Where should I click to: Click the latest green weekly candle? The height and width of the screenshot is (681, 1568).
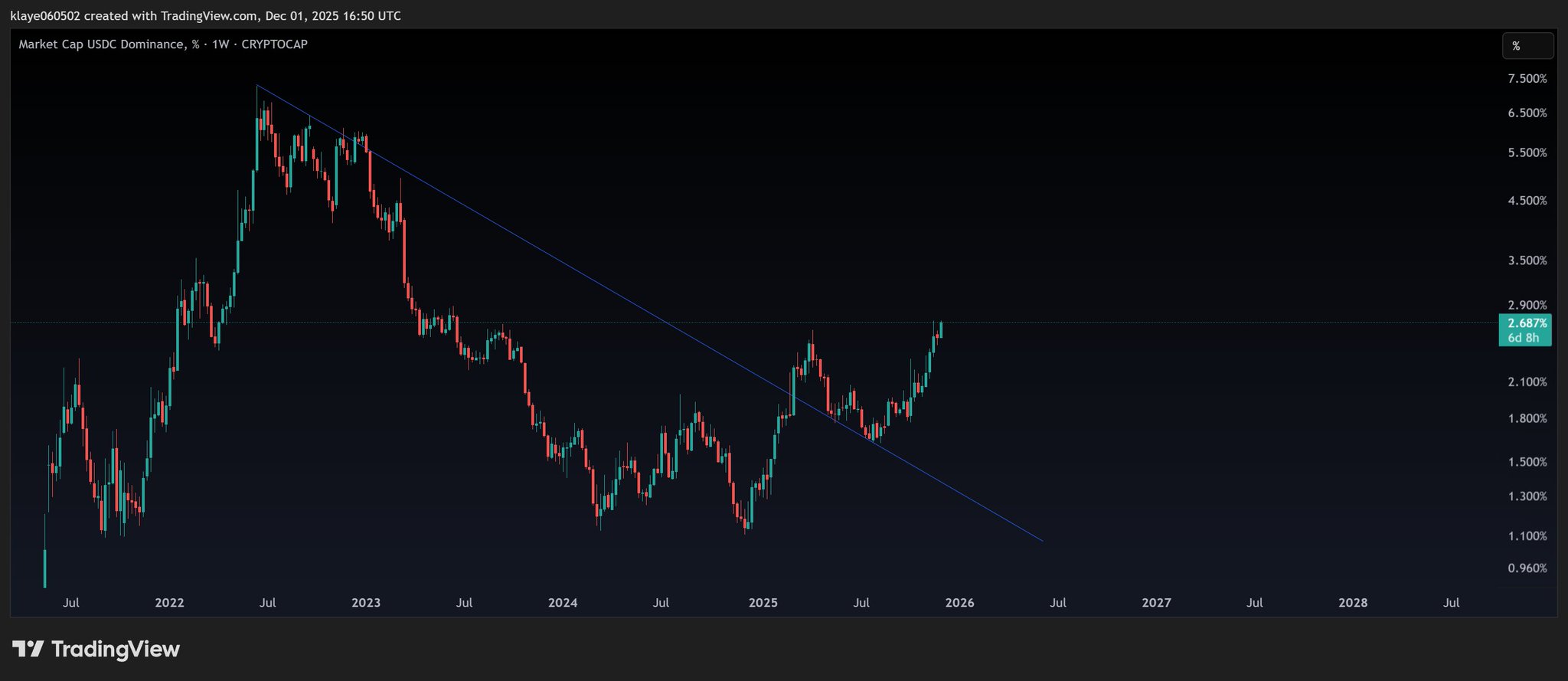940,330
